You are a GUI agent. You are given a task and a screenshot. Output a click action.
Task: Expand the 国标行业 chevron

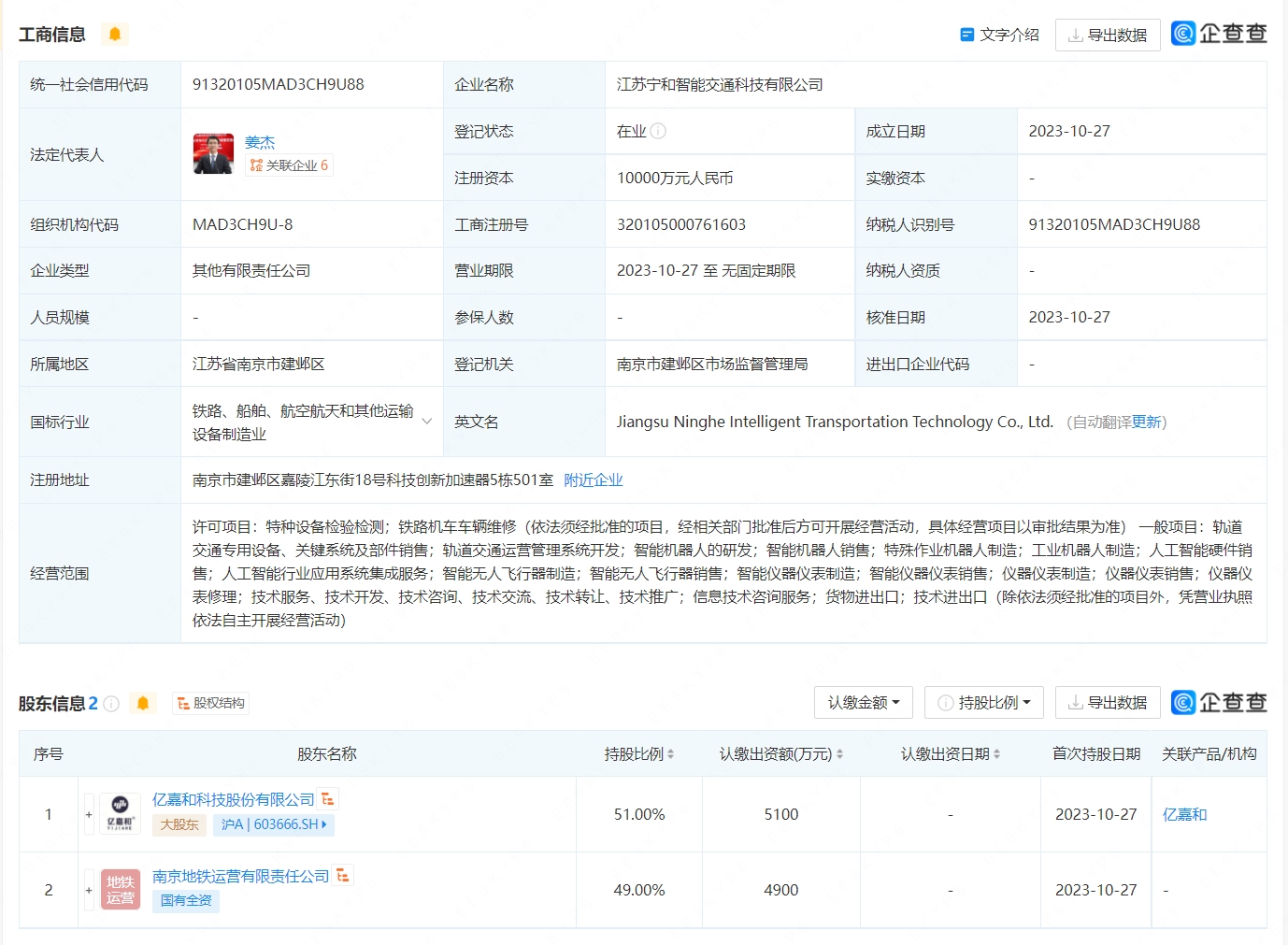coord(427,422)
